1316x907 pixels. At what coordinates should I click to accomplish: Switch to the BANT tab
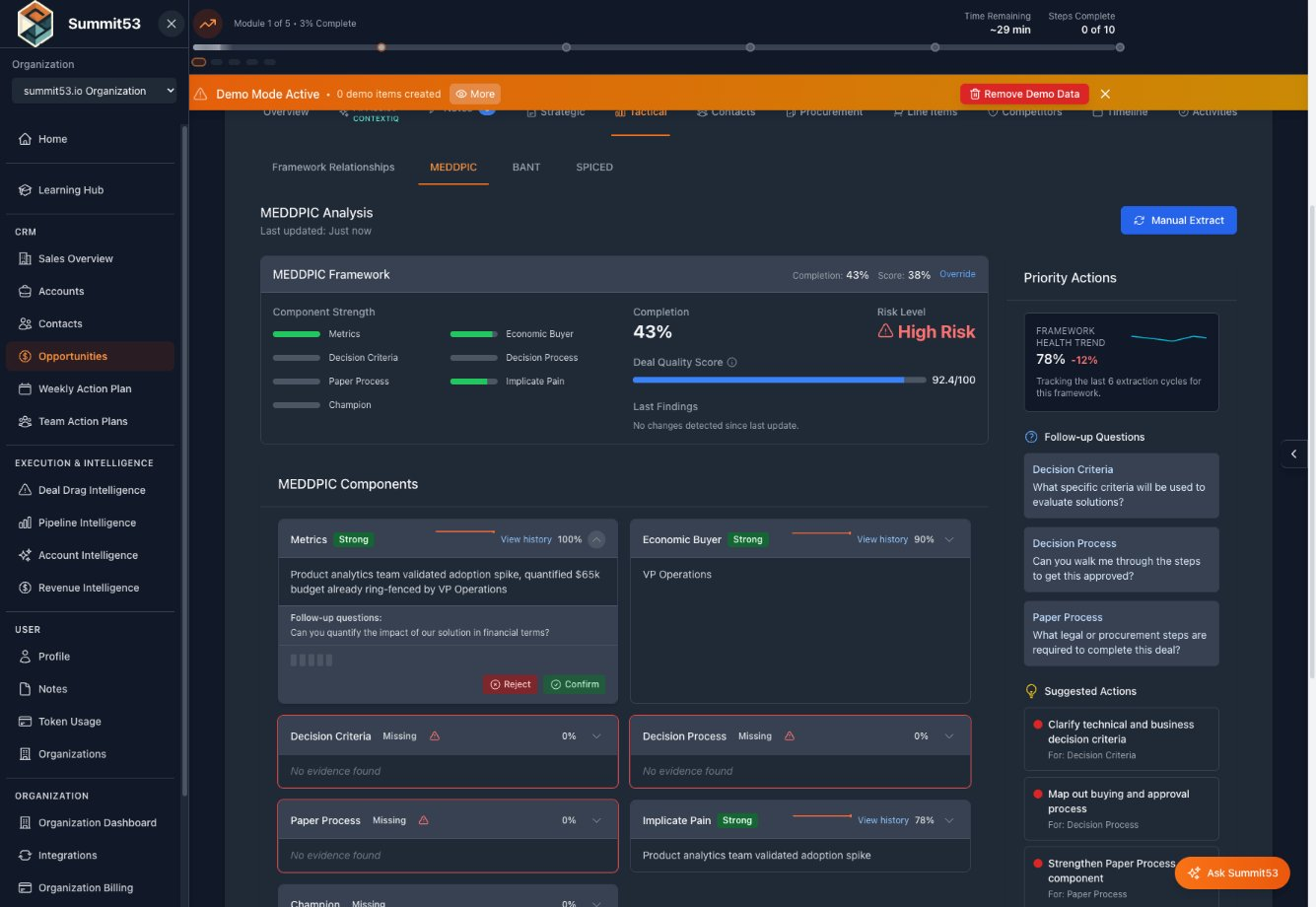point(525,167)
